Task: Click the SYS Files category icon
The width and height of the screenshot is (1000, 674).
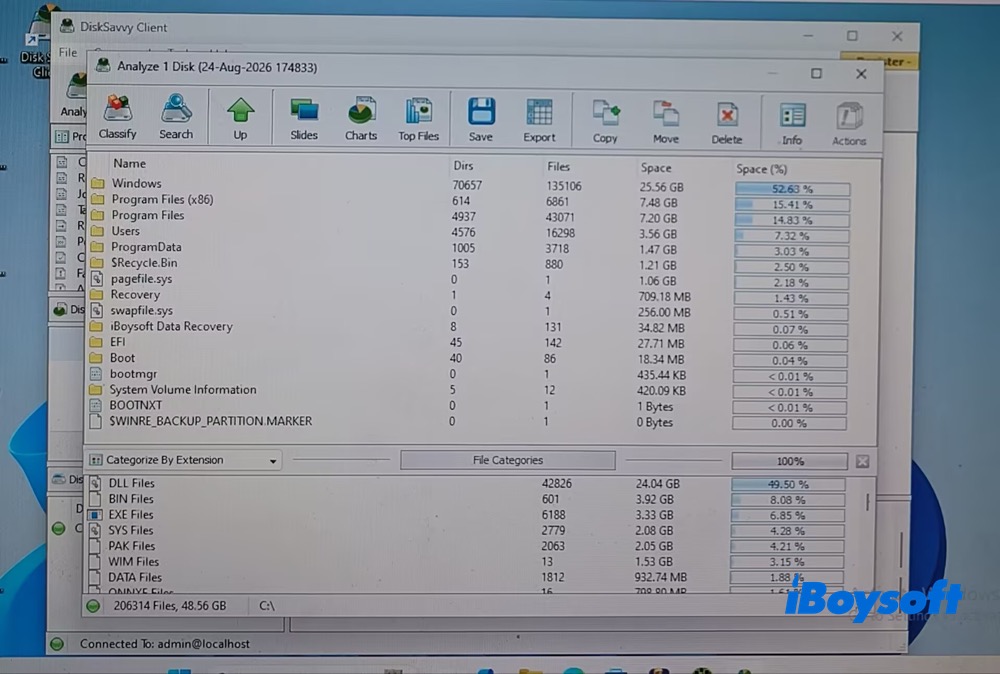Action: tap(95, 530)
